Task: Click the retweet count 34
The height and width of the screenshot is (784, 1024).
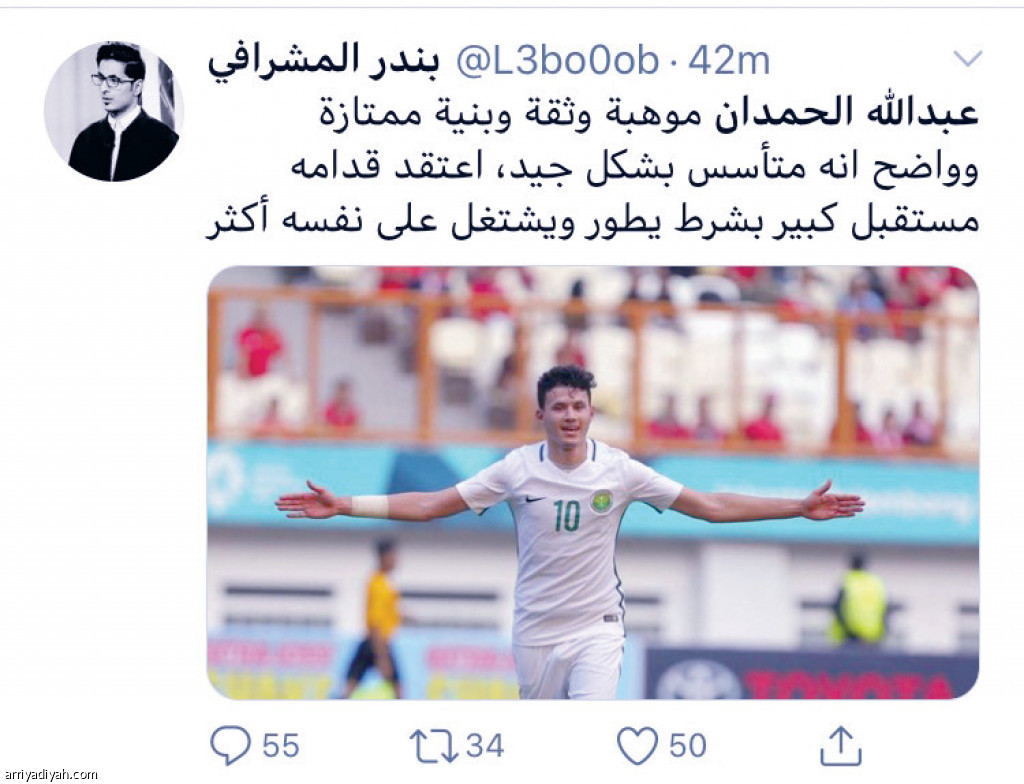Action: coord(485,745)
